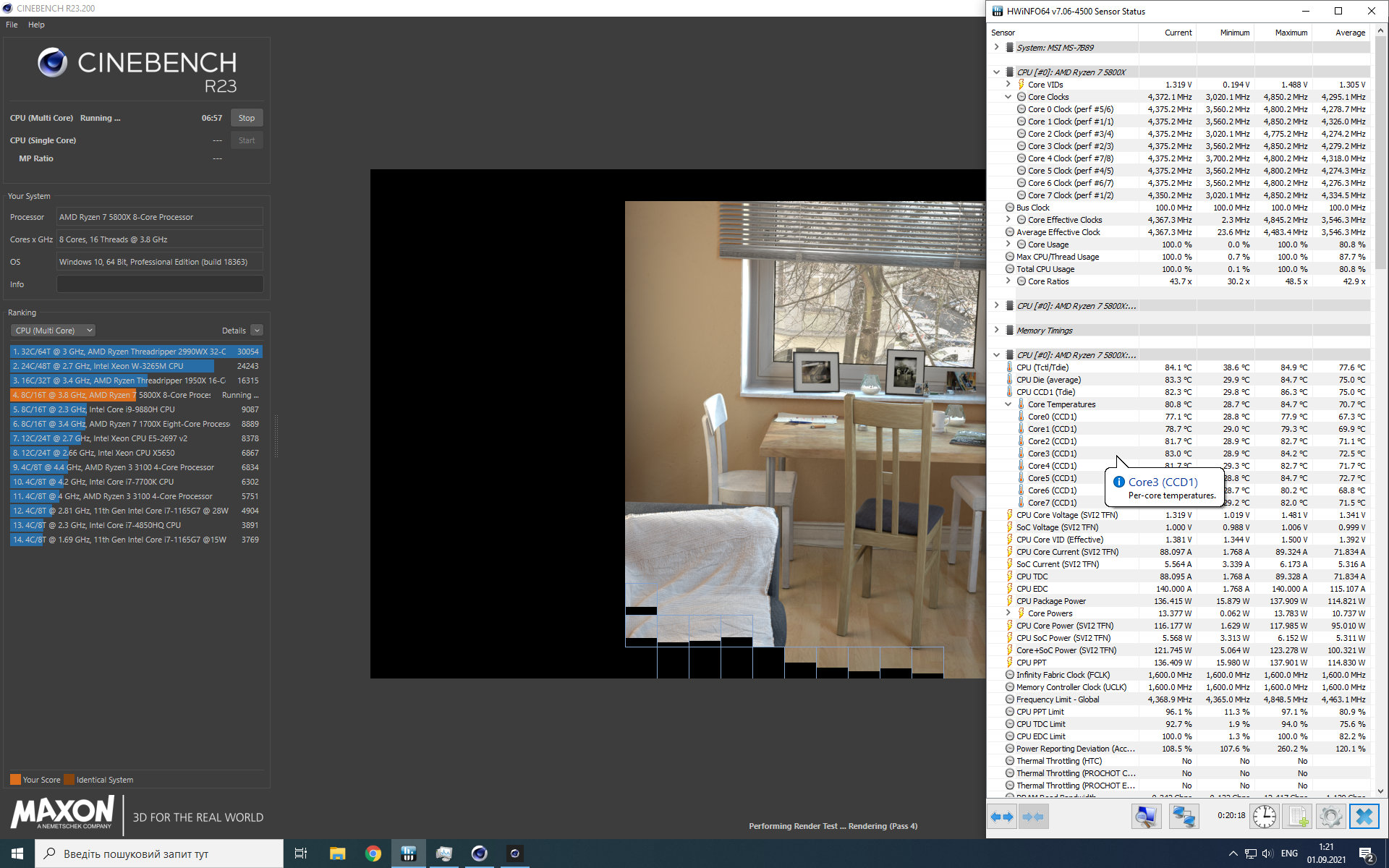Collapse the Core Clocks group
Screen dimensions: 1389x868
pyautogui.click(x=1008, y=96)
